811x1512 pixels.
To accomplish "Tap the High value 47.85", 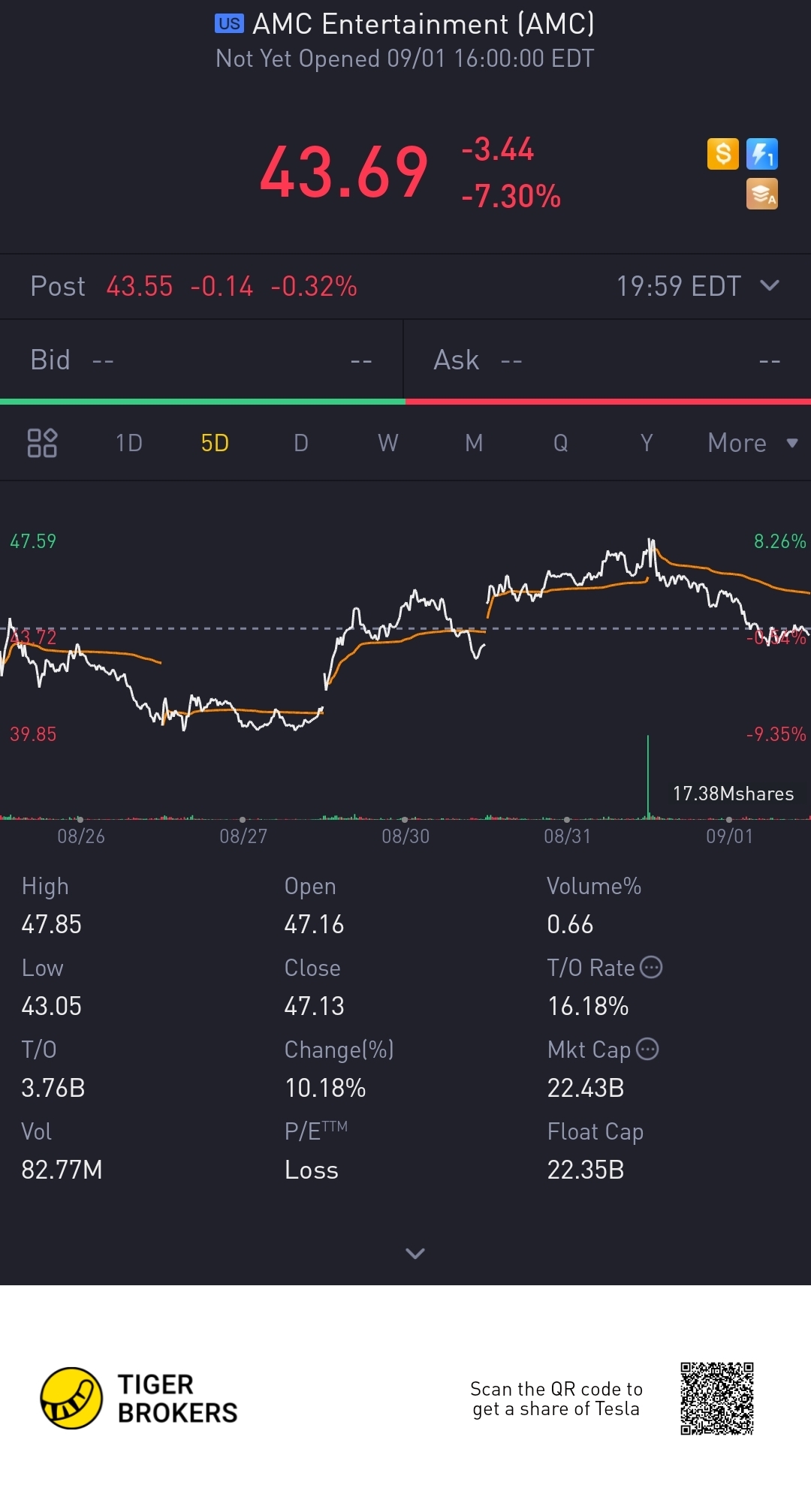I will pos(52,924).
